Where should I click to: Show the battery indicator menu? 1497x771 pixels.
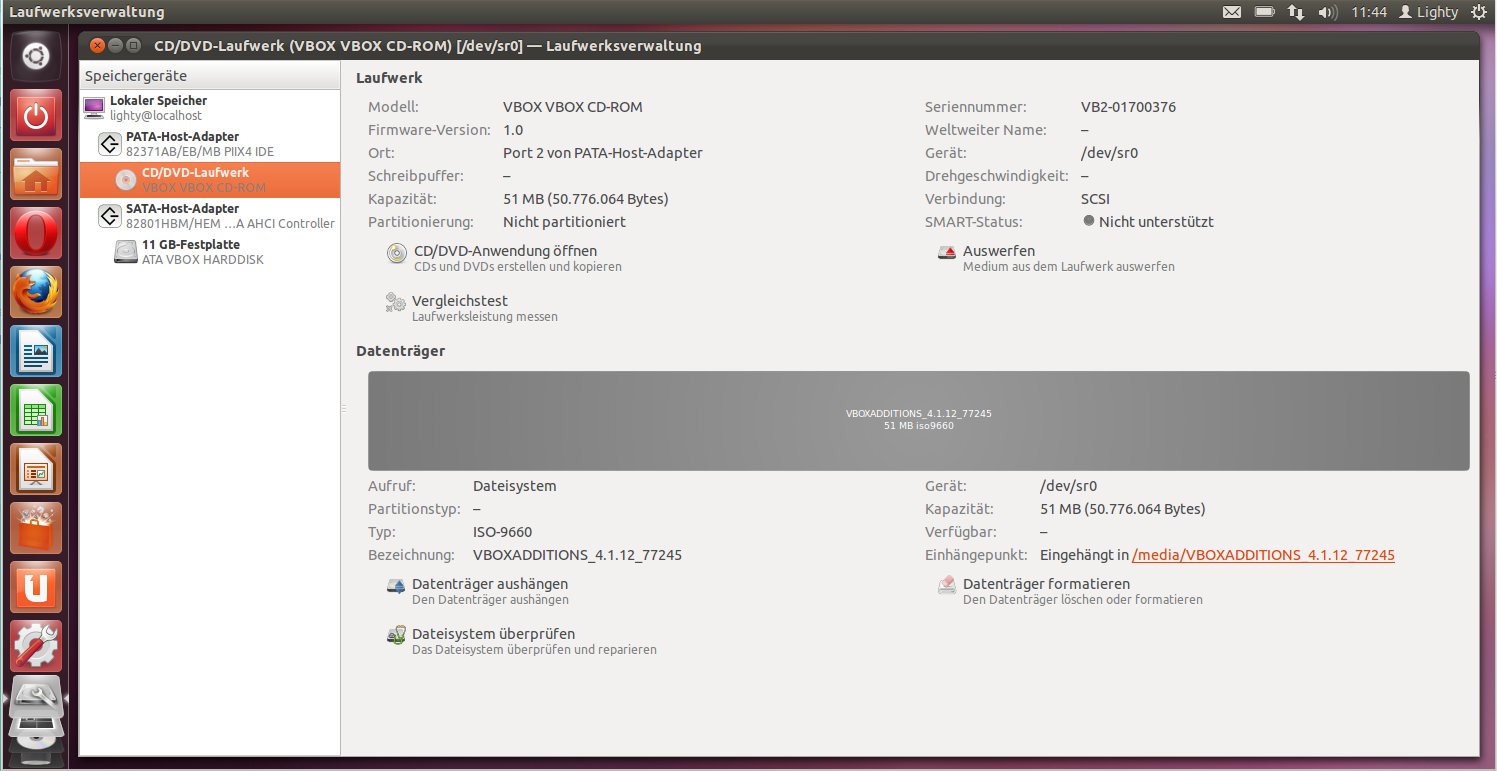click(1265, 12)
